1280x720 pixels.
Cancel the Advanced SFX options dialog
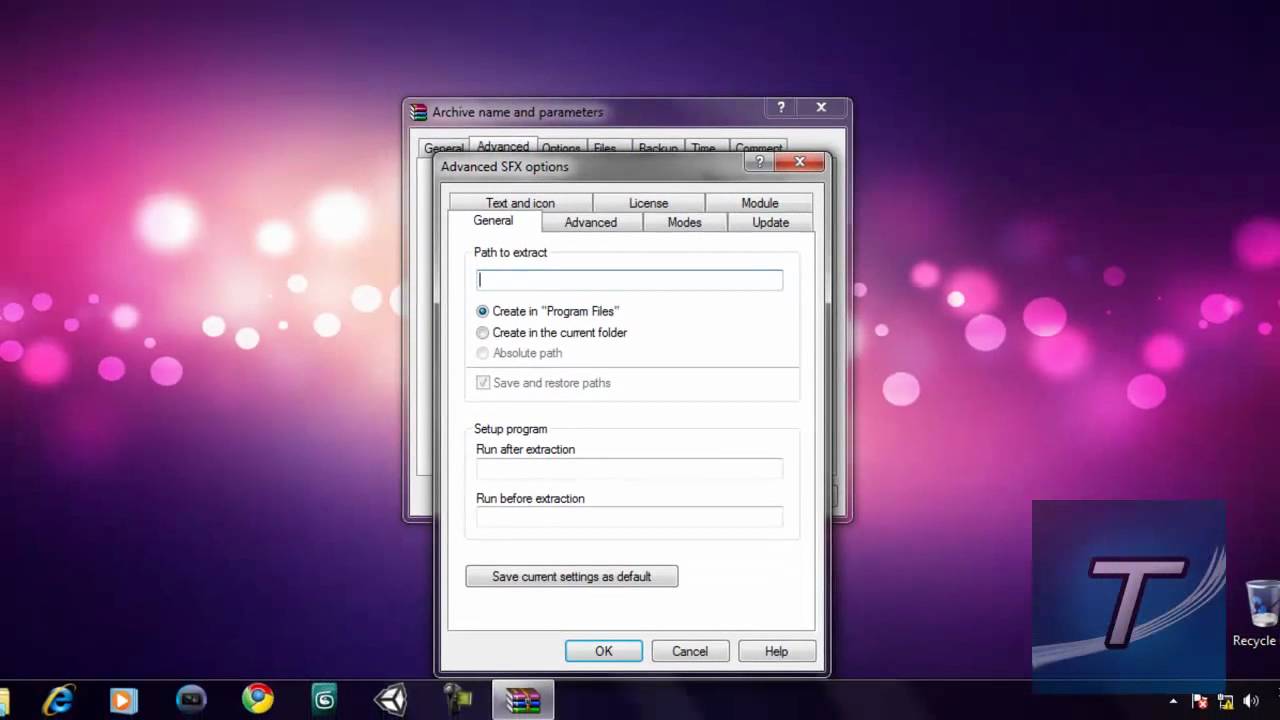(x=689, y=651)
